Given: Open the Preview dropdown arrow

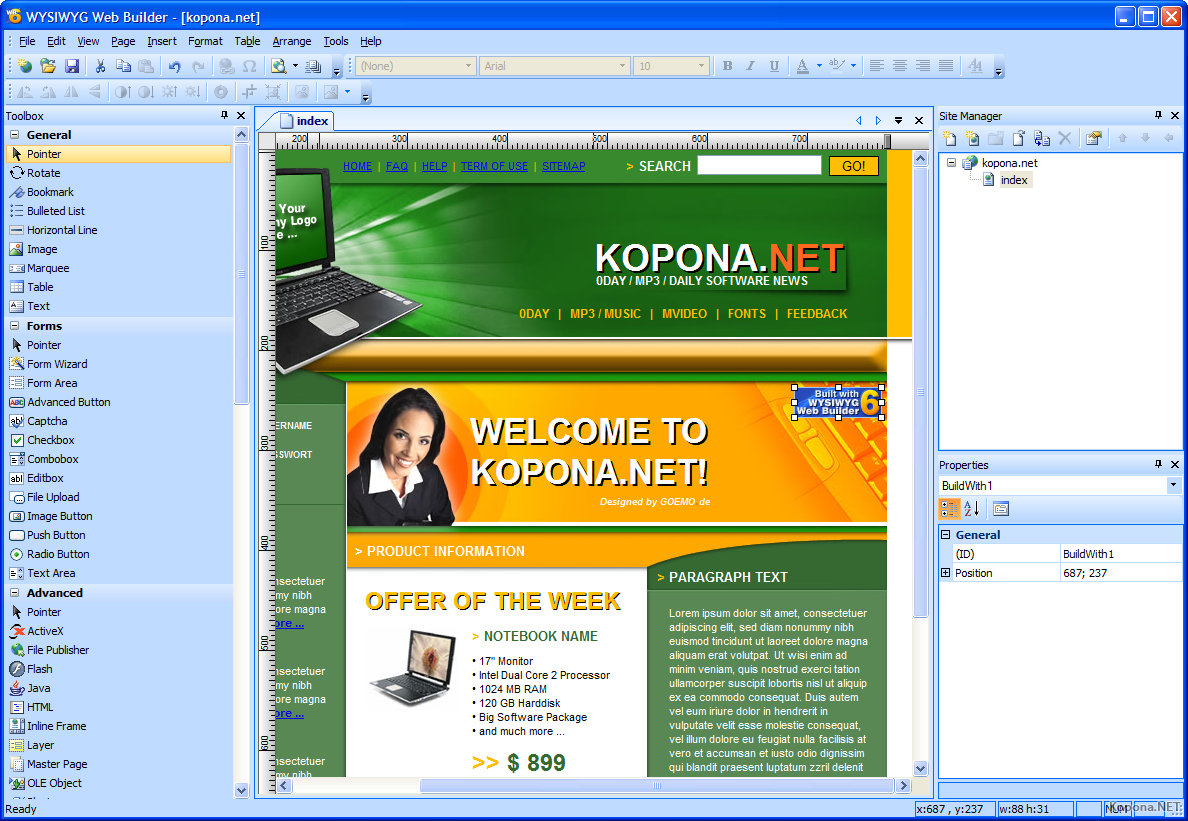Looking at the screenshot, I should click(295, 67).
